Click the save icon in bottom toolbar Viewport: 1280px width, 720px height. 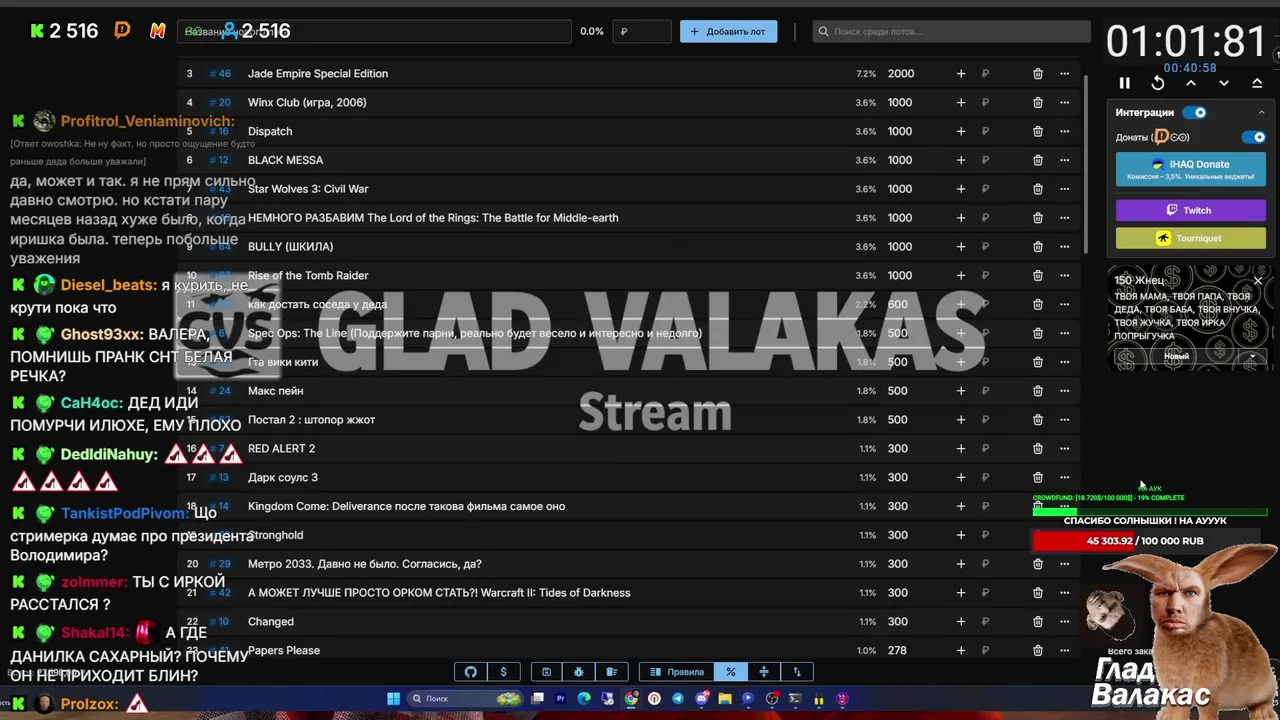[546, 672]
